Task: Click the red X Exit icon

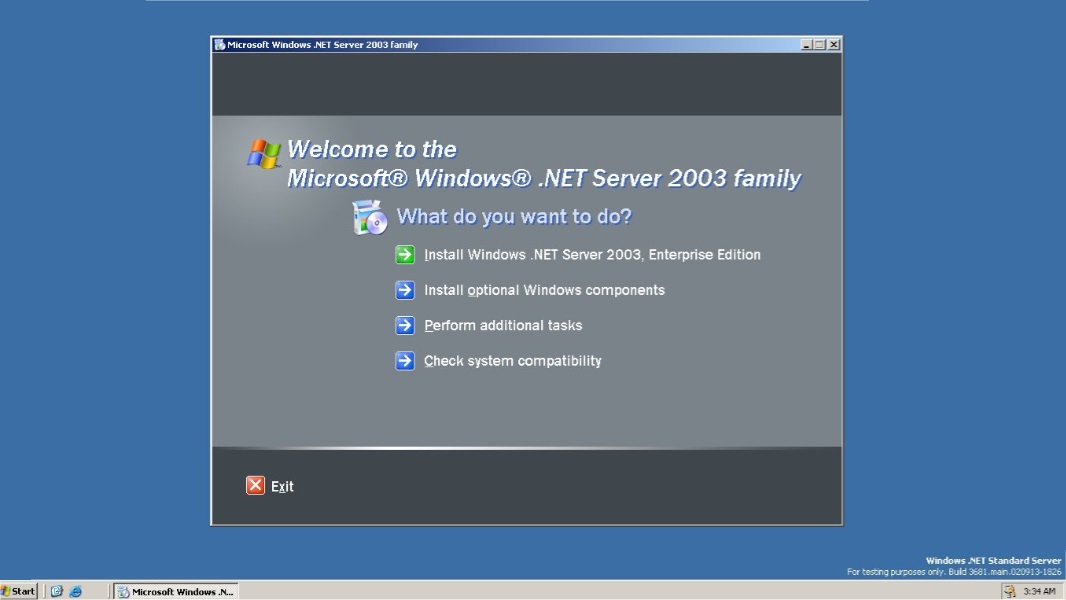Action: 255,485
